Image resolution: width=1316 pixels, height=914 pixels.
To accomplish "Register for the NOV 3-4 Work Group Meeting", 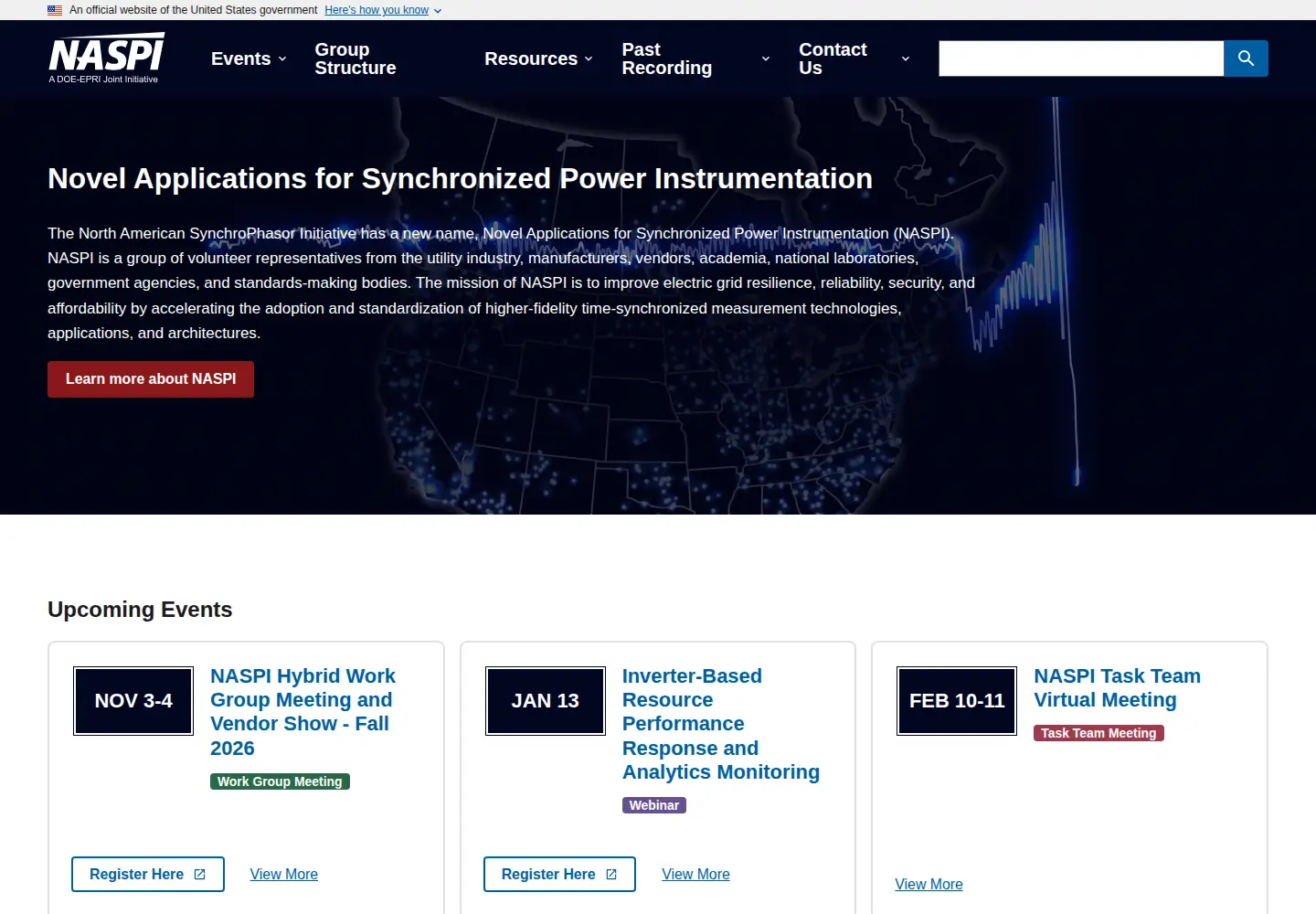I will [148, 875].
